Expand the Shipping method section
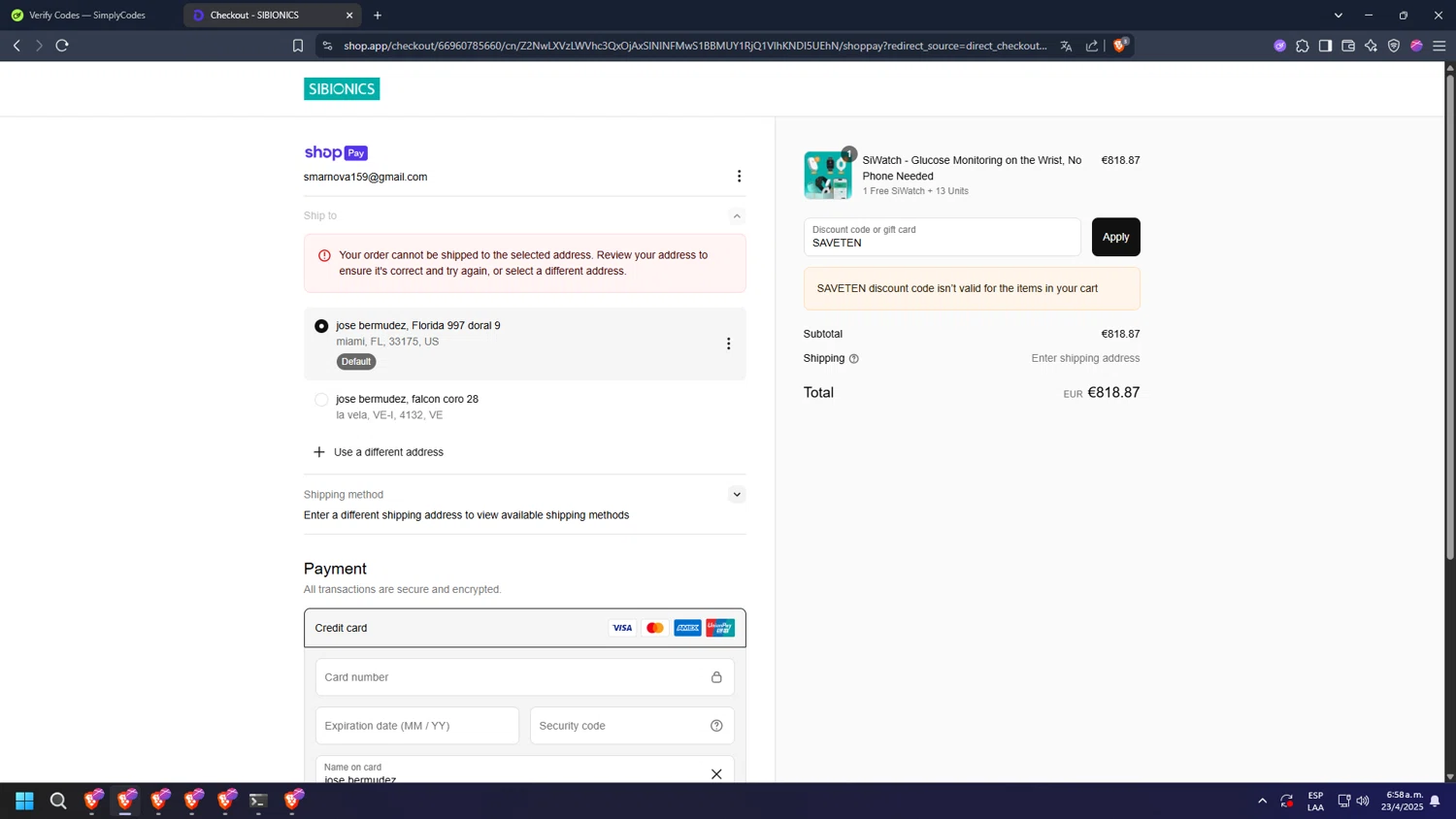This screenshot has width=1456, height=819. 737,495
